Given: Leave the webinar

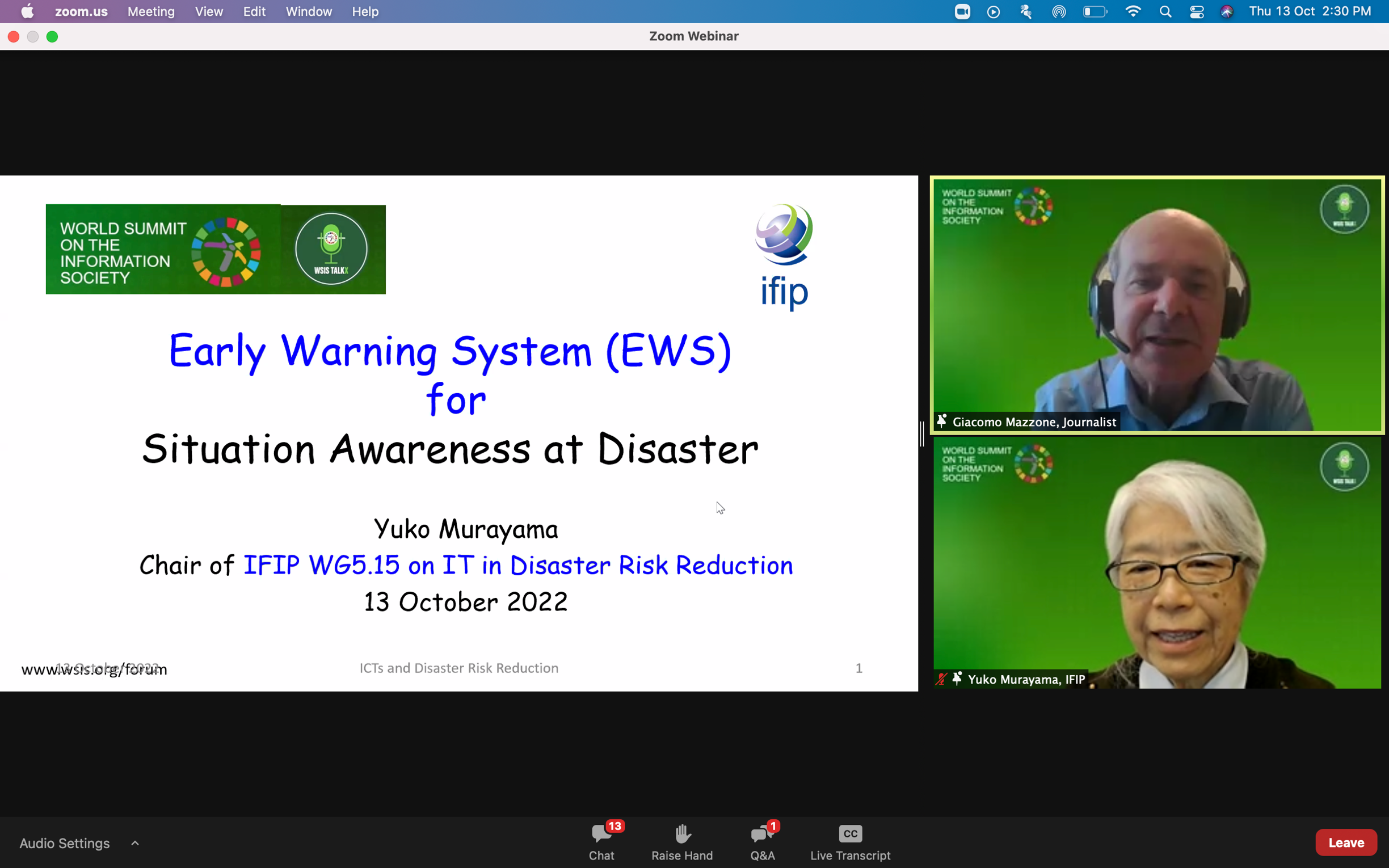Looking at the screenshot, I should 1345,842.
